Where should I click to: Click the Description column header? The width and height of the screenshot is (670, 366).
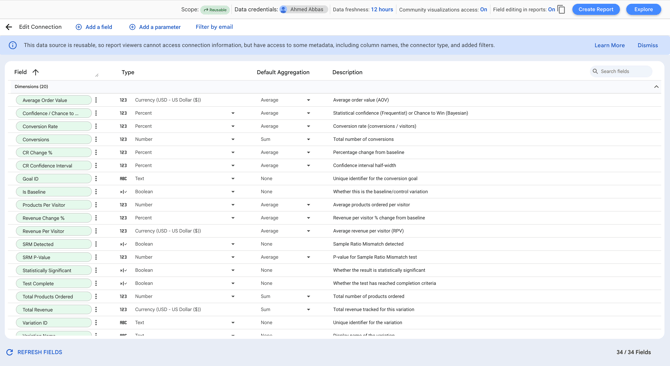(347, 72)
